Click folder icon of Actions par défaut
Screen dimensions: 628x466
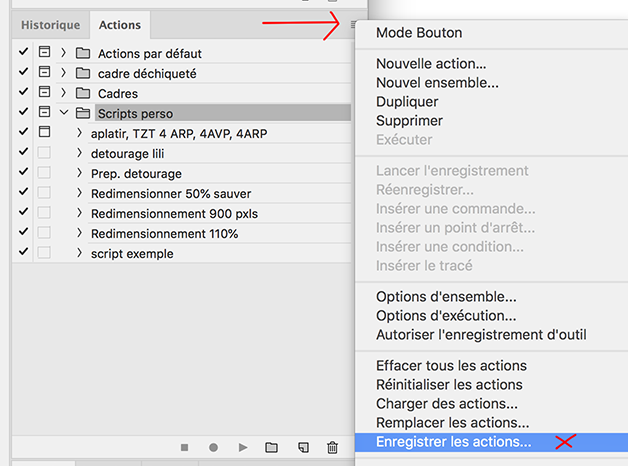[83, 53]
